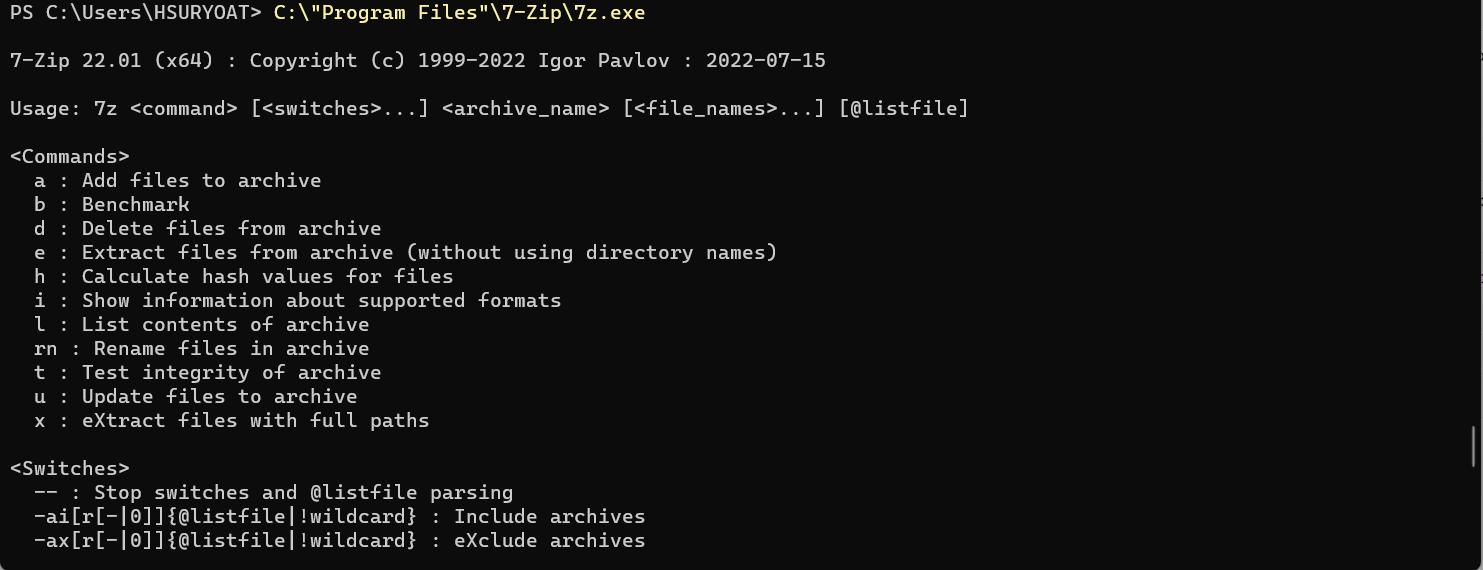Click the 'eXclude archives' switch line

[x=339, y=540]
